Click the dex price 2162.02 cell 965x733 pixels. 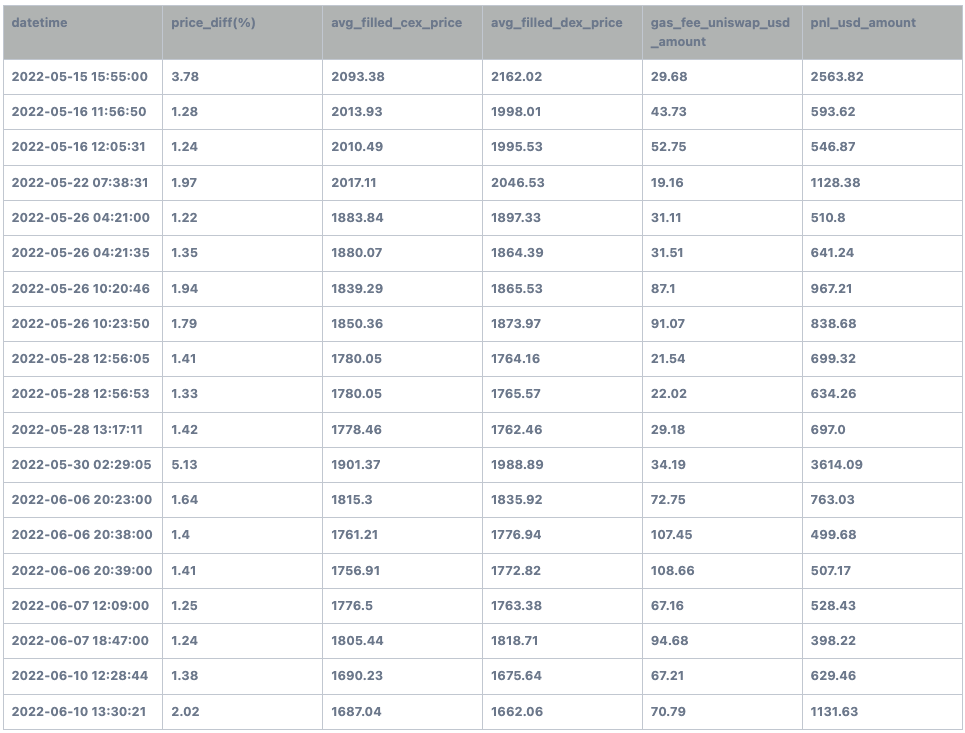pyautogui.click(x=514, y=76)
